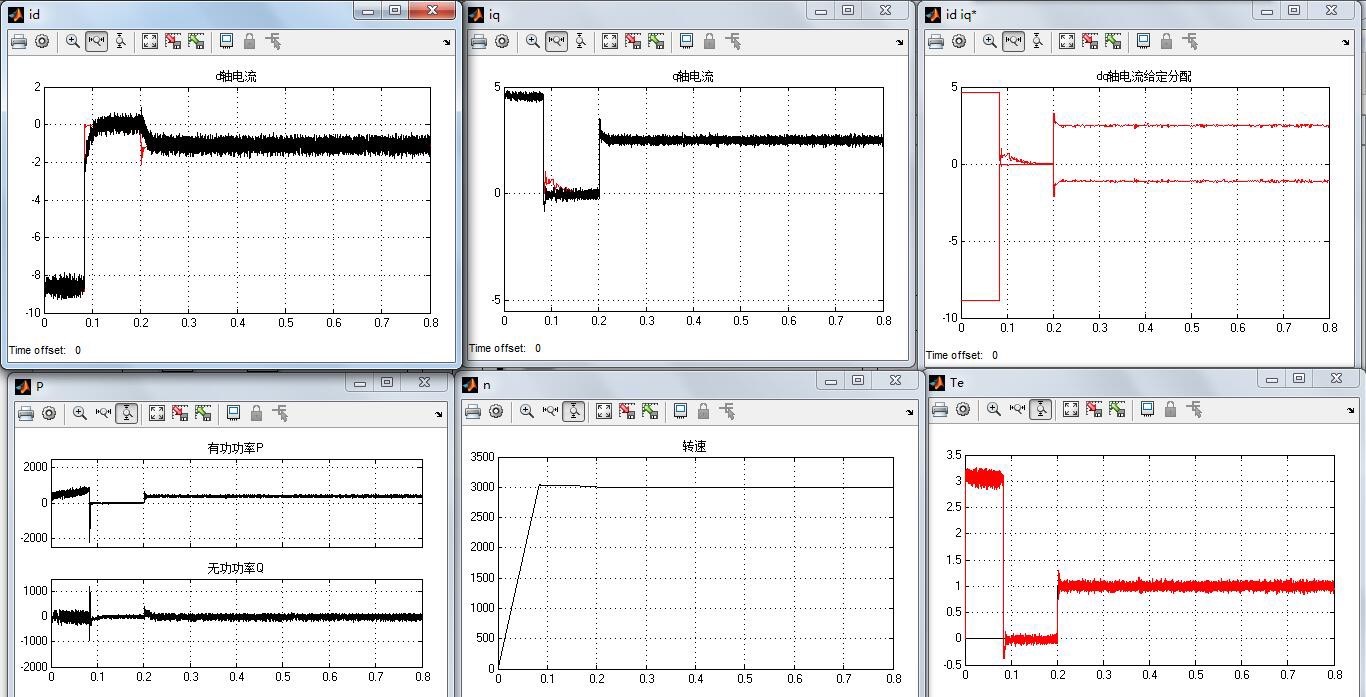Select the 无功功率Q plot axes
Screen dimensions: 1366x697
point(237,623)
